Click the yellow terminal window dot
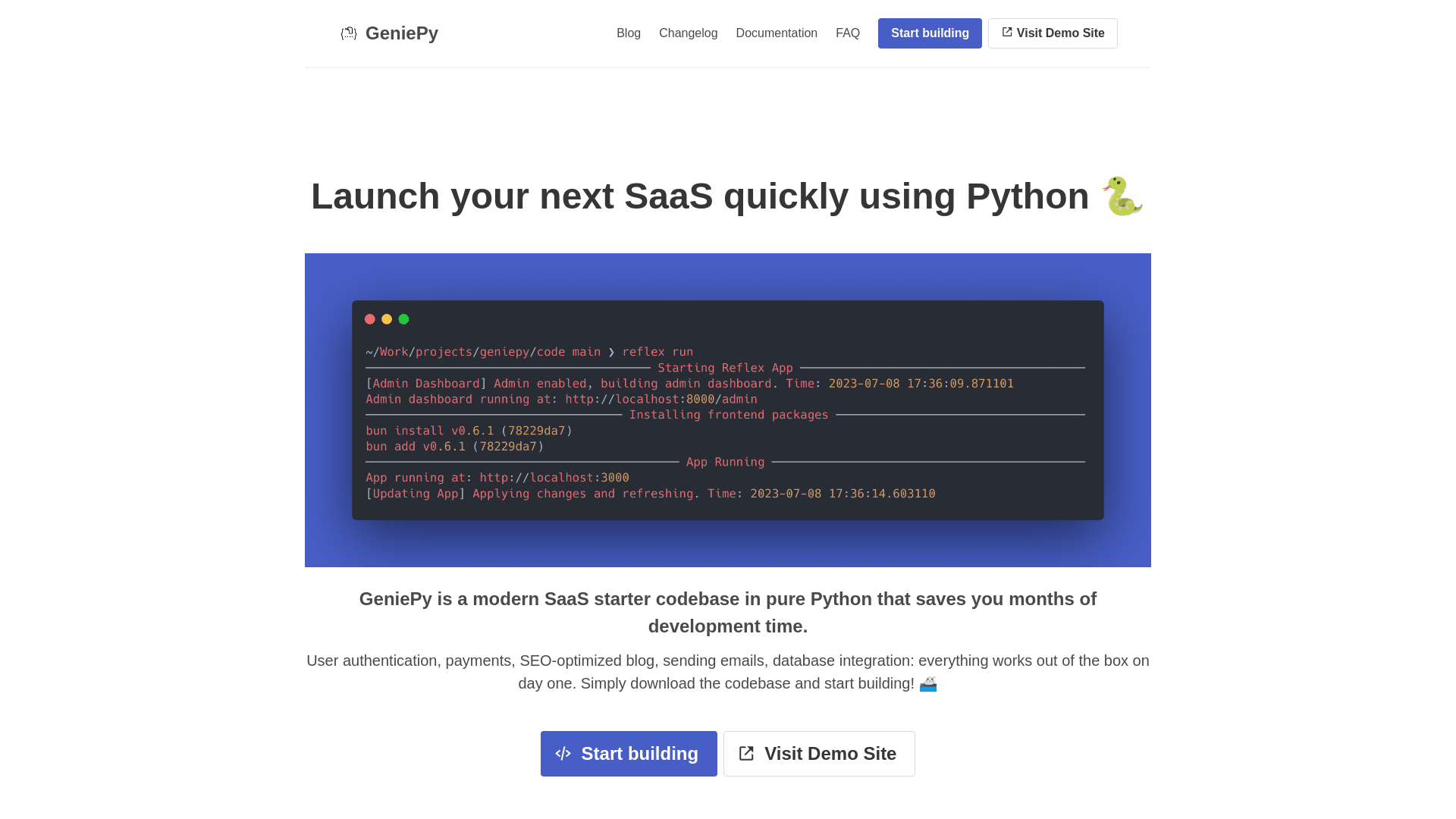 coord(387,319)
